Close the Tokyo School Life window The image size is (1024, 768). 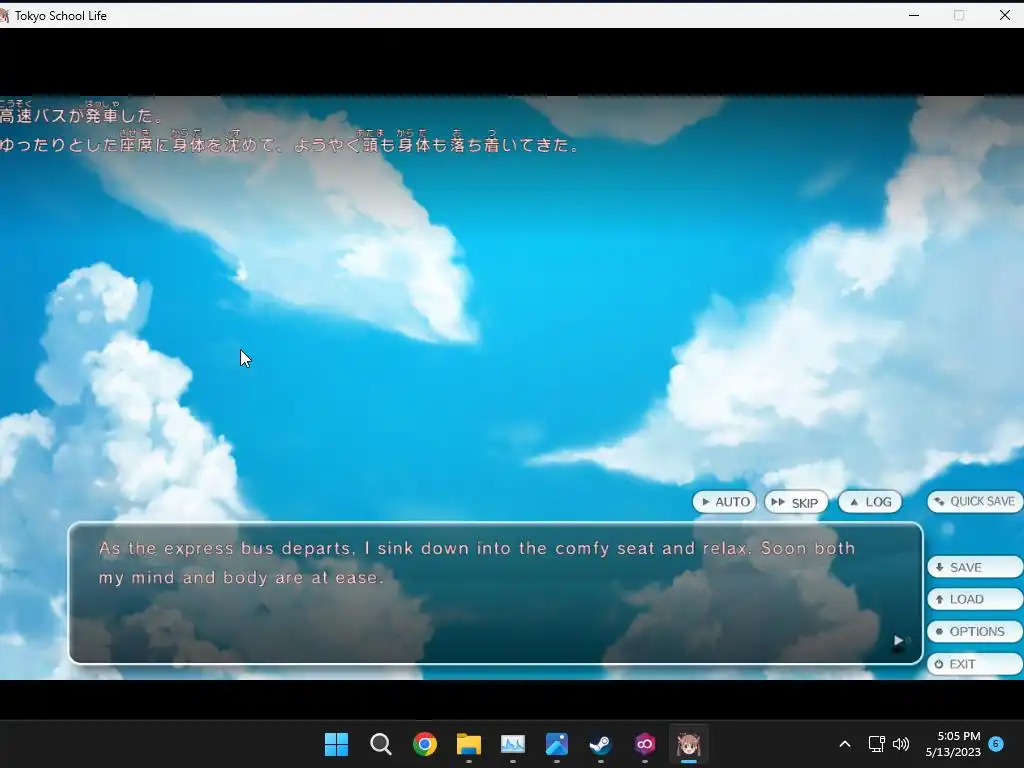[1004, 15]
